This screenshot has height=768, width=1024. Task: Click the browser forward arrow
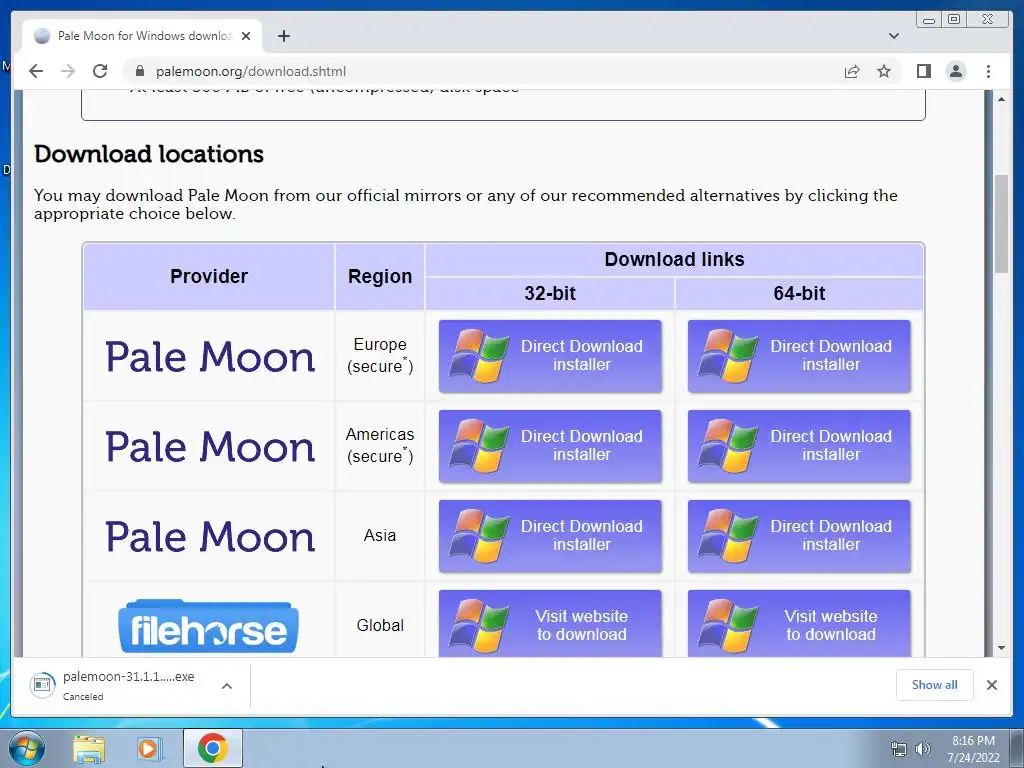click(x=68, y=71)
